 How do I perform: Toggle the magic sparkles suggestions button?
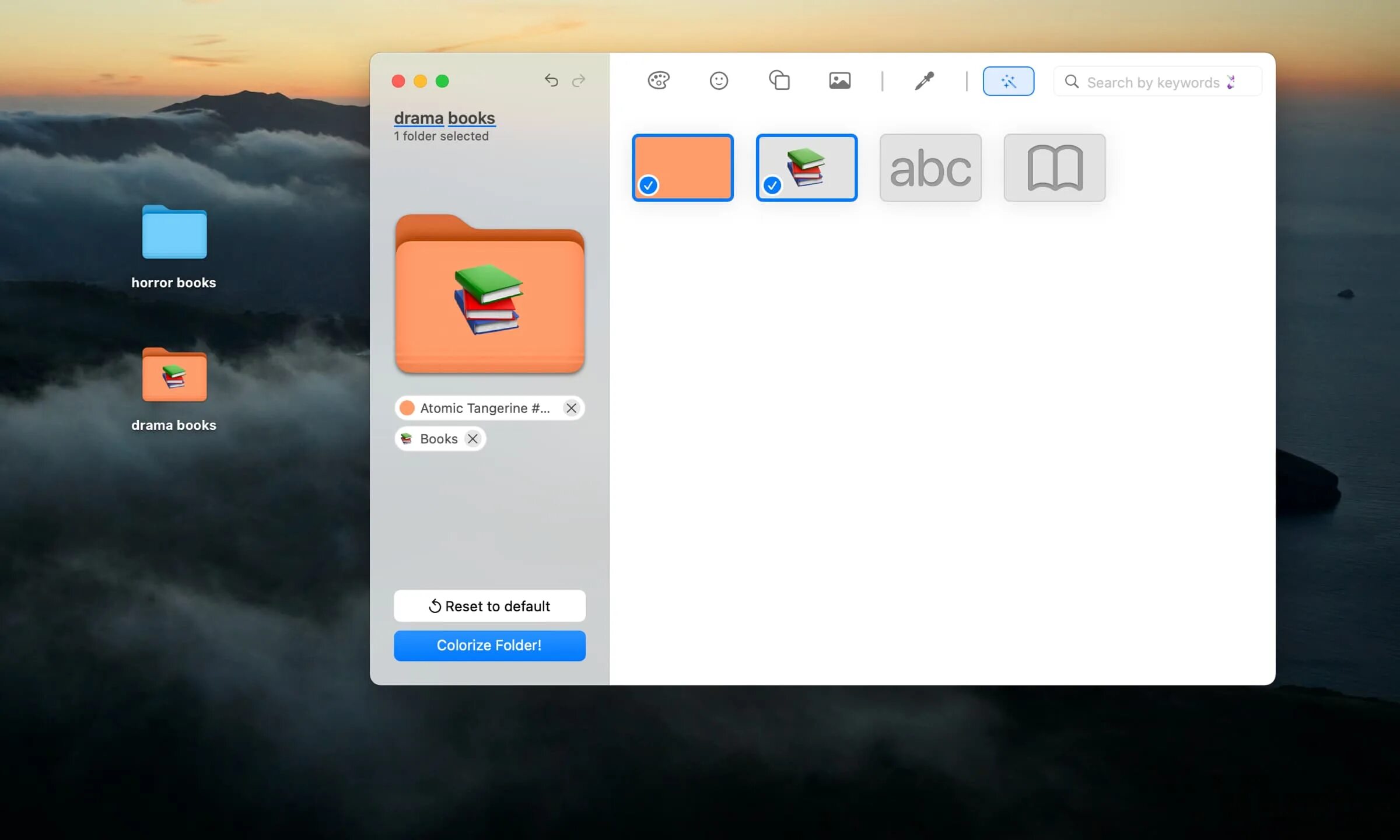coord(1008,81)
